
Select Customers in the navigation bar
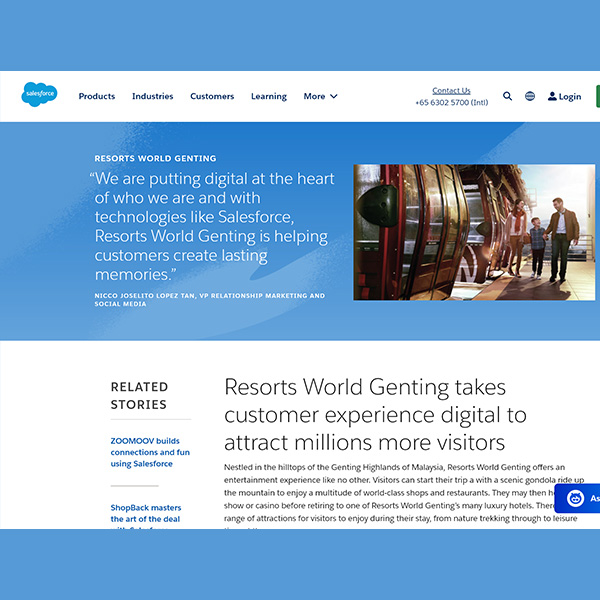pyautogui.click(x=212, y=96)
